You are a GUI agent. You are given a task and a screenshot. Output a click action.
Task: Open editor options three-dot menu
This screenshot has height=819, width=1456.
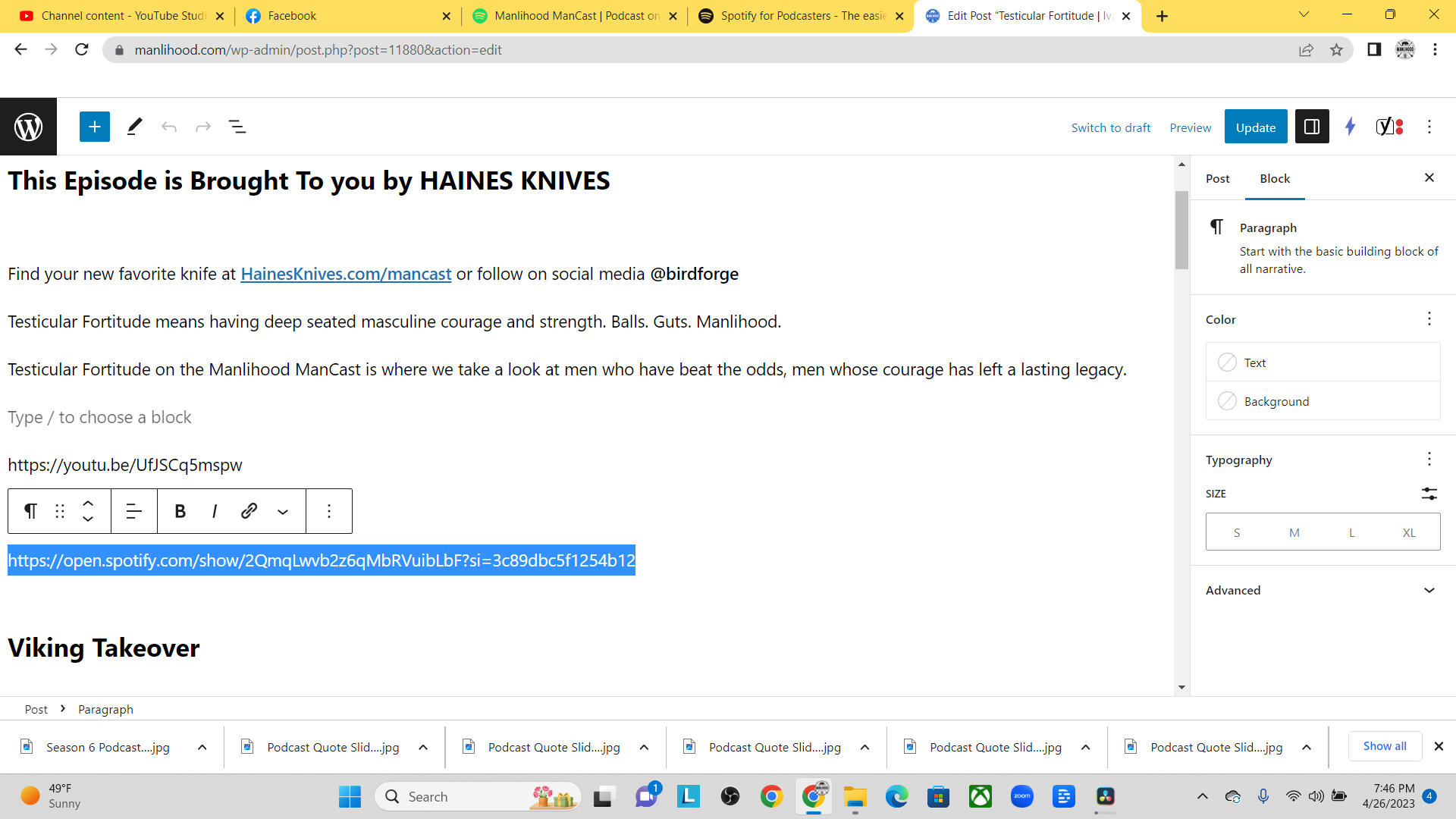(1429, 127)
